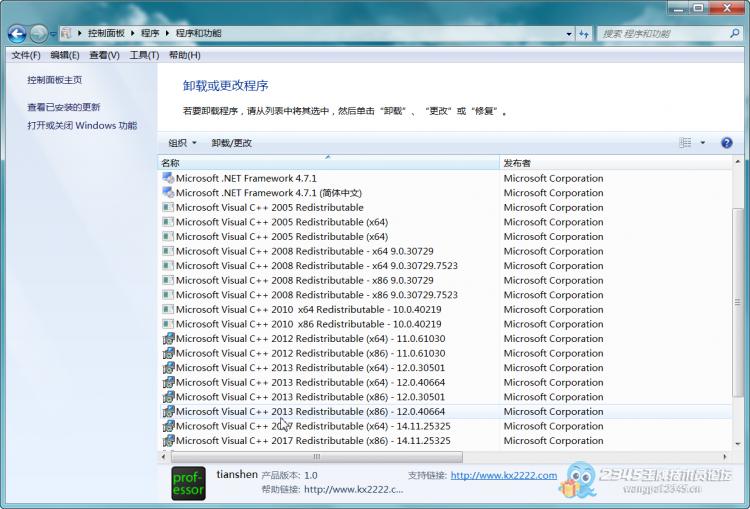Click icon of .NET Framework 4.7.1

[x=168, y=178]
